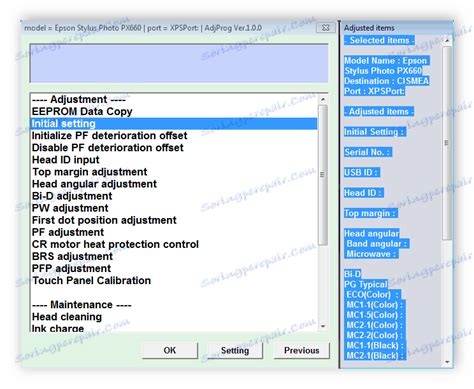Click Destination : CISMEA text

(x=386, y=81)
